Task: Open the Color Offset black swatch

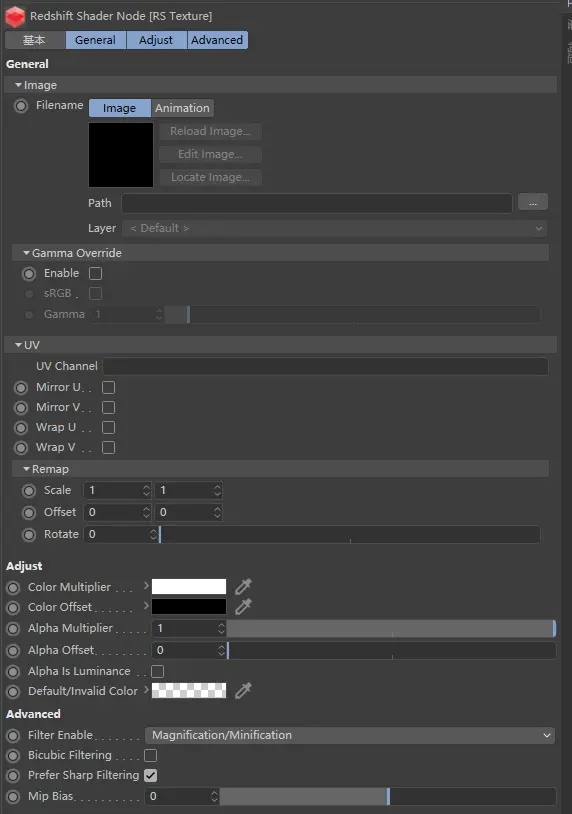Action: 189,606
